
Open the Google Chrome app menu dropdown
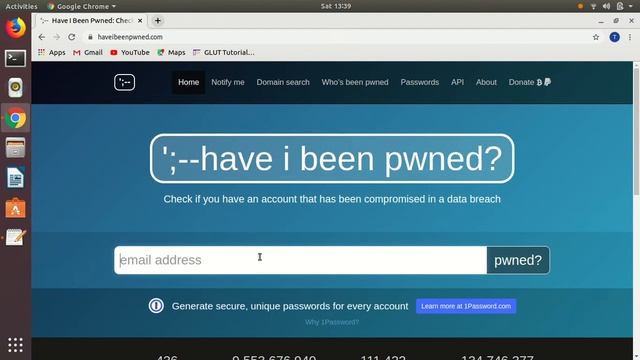82,6
